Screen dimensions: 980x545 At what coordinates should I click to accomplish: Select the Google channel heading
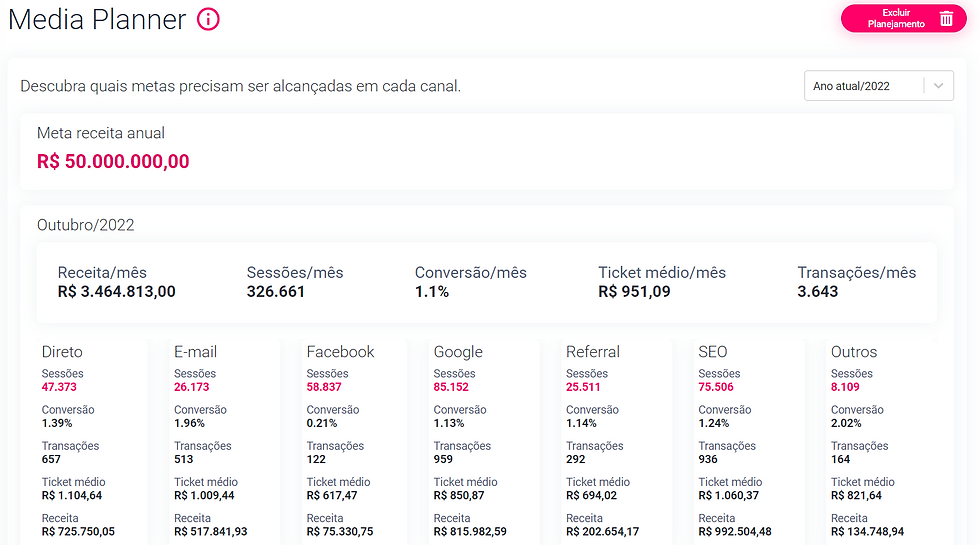(458, 352)
